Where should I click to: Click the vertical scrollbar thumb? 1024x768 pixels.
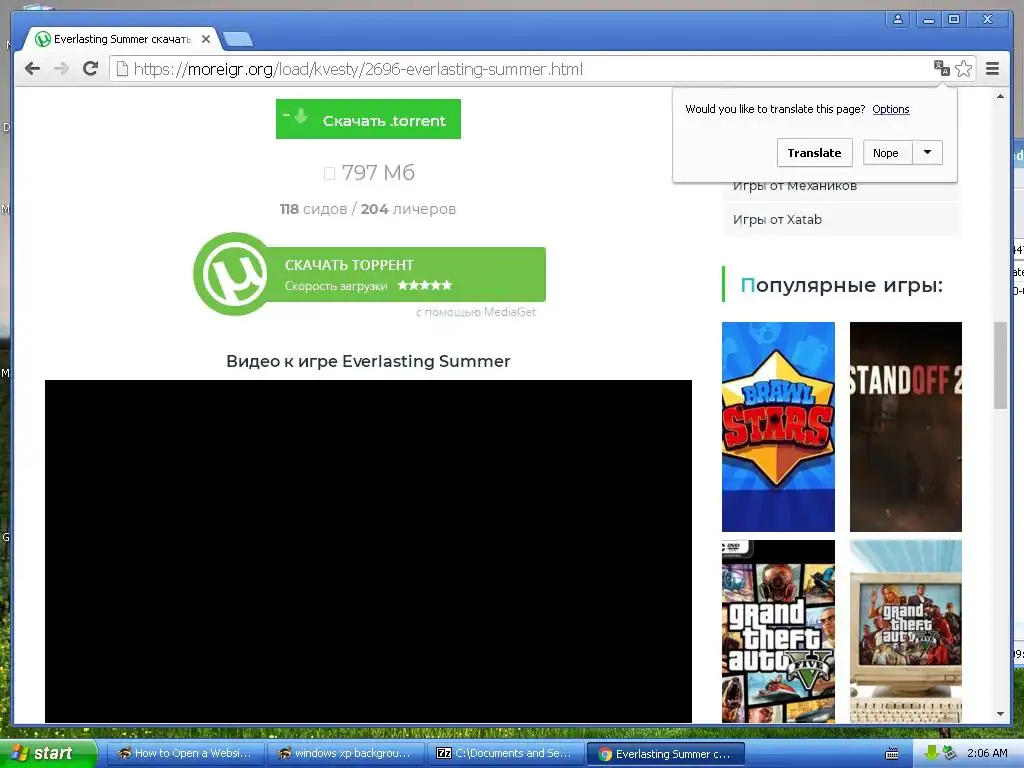tap(1000, 366)
